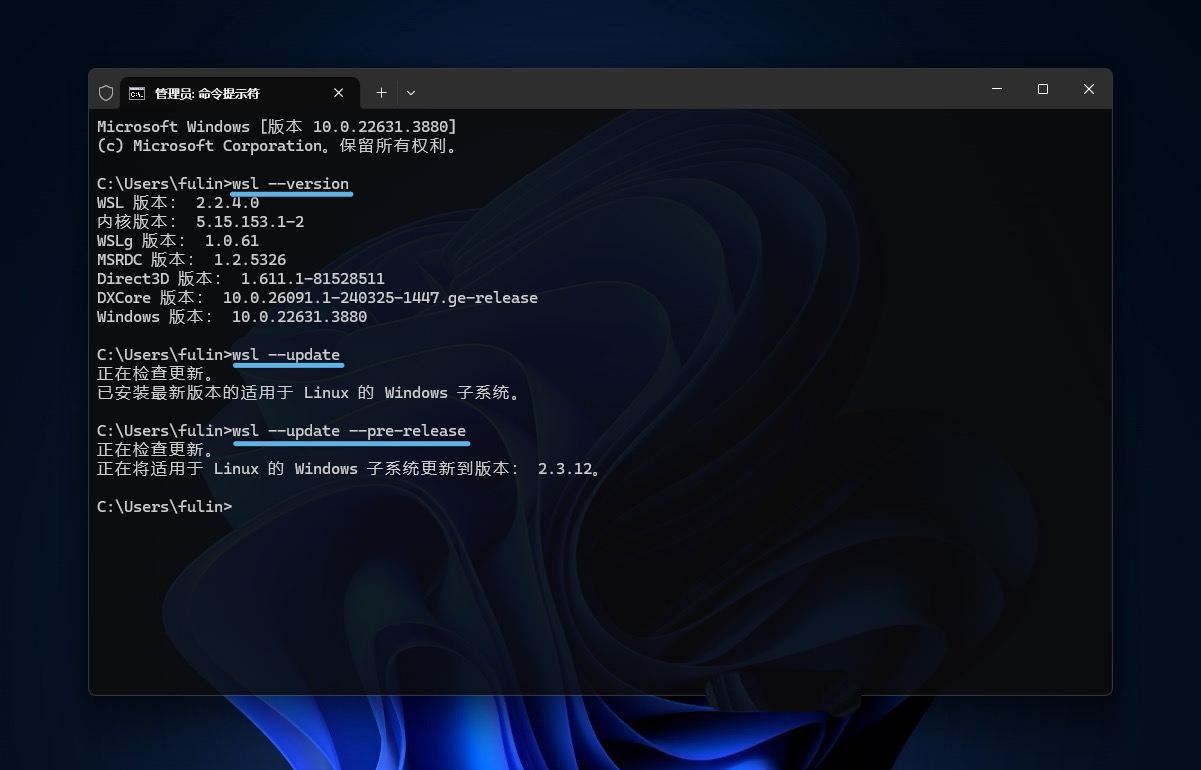Close the 命令提示符 tab
1201x770 pixels.
(x=339, y=92)
